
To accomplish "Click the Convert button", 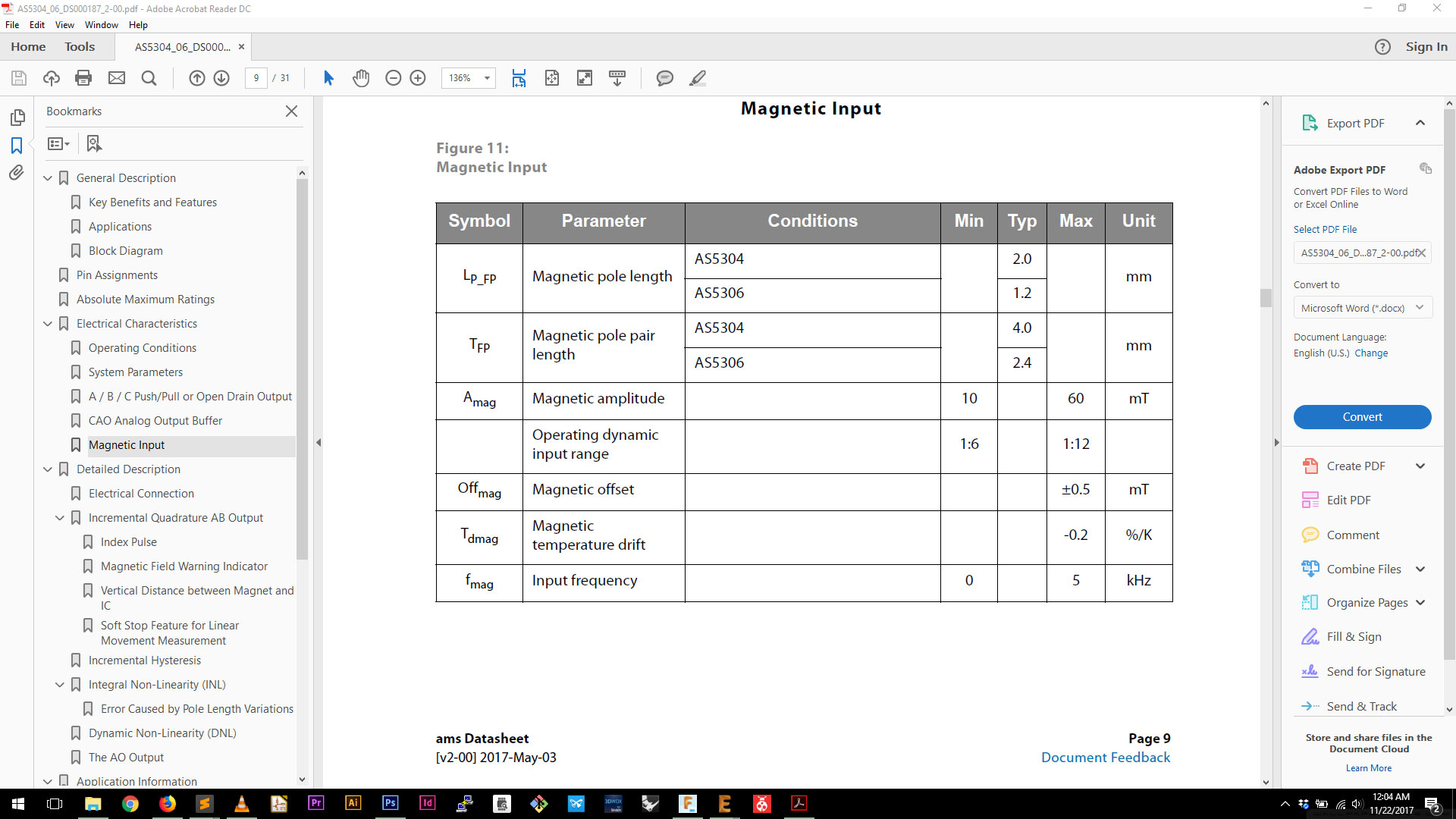I will (x=1362, y=417).
